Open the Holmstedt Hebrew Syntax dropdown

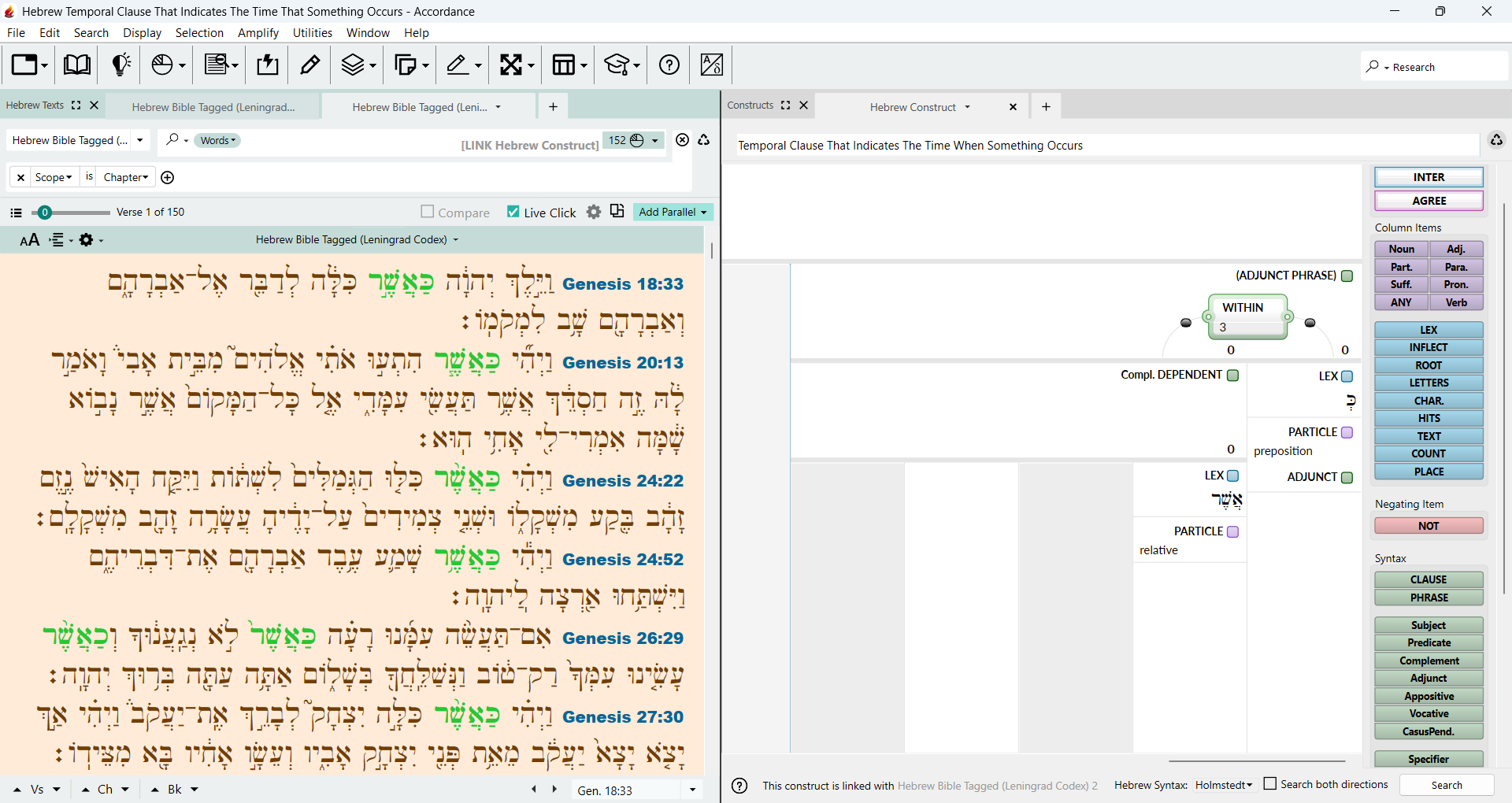tap(1223, 785)
